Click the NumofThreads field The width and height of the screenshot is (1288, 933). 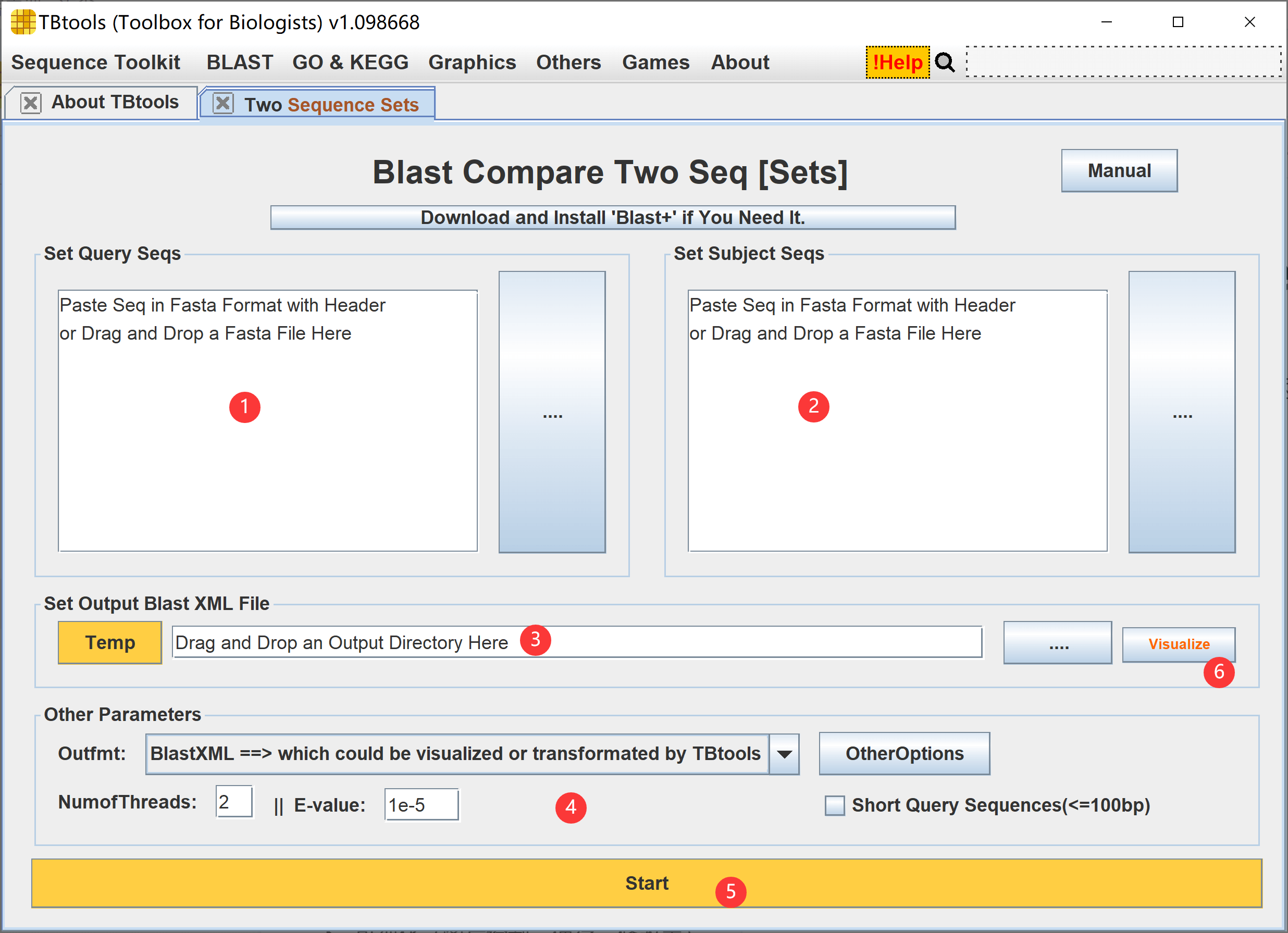coord(234,802)
